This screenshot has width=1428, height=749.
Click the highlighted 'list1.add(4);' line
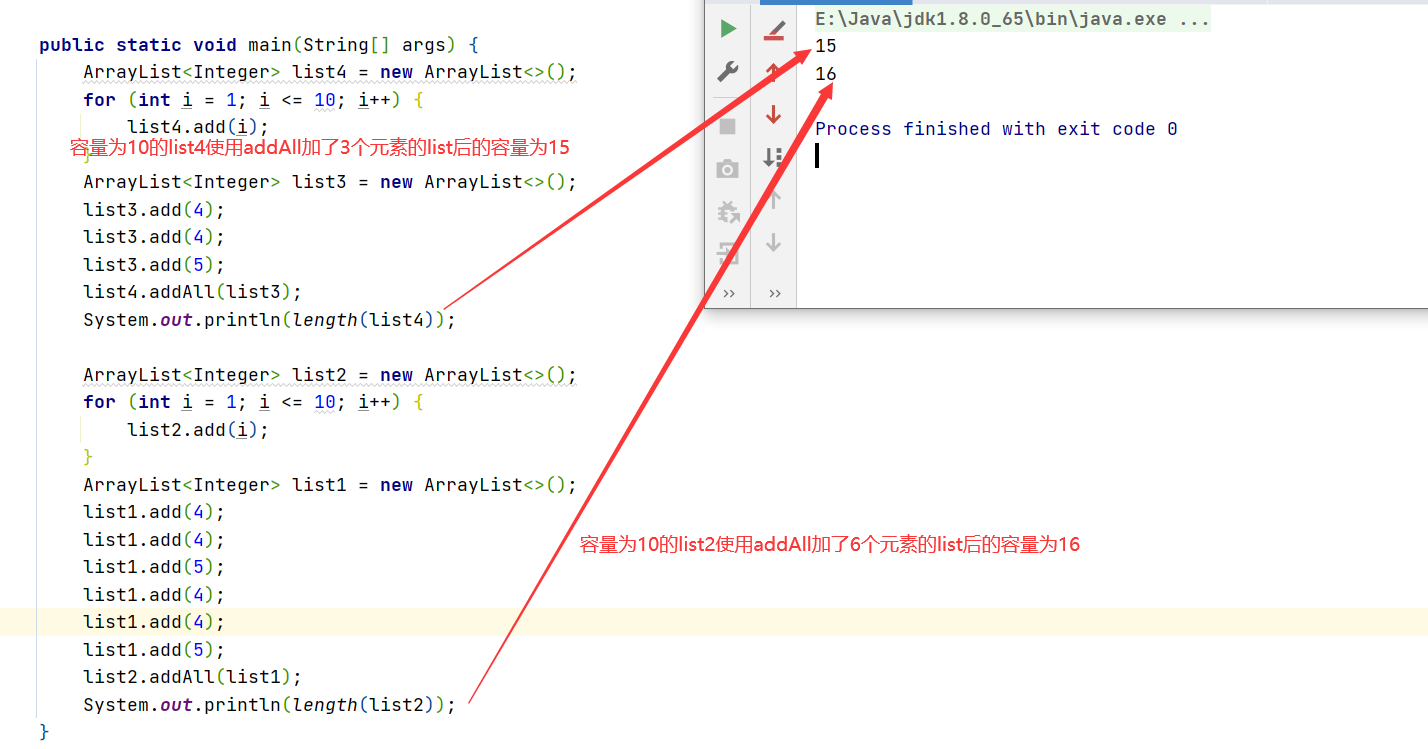(x=154, y=622)
